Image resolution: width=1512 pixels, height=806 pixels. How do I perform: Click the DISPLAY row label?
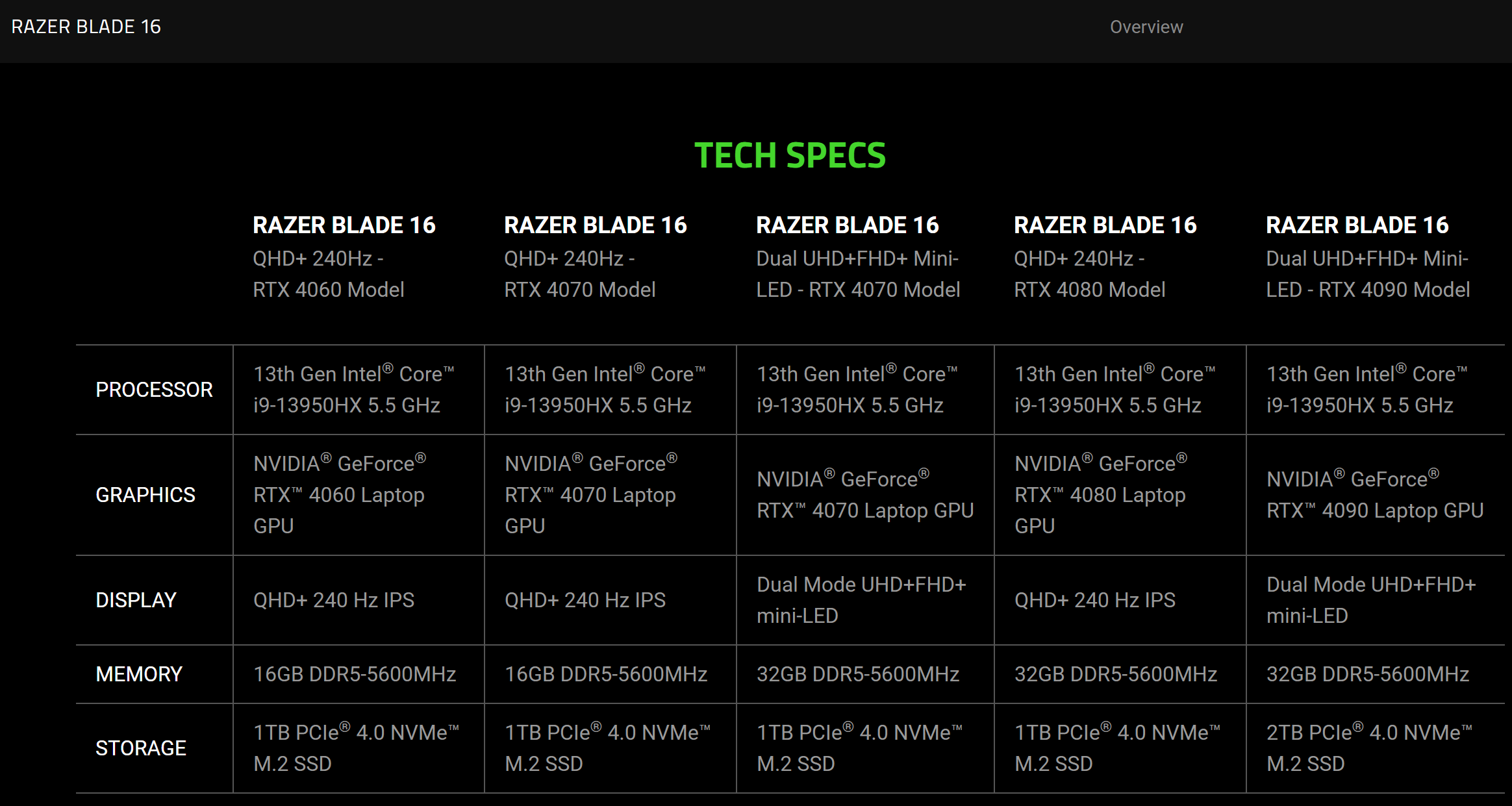(136, 600)
